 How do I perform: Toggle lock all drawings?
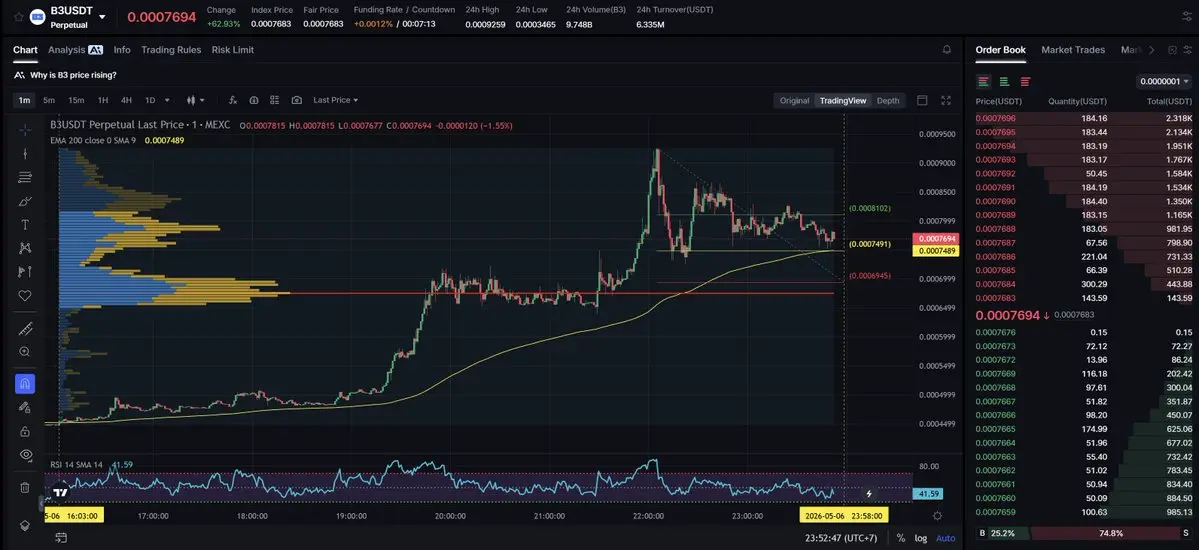click(25, 431)
